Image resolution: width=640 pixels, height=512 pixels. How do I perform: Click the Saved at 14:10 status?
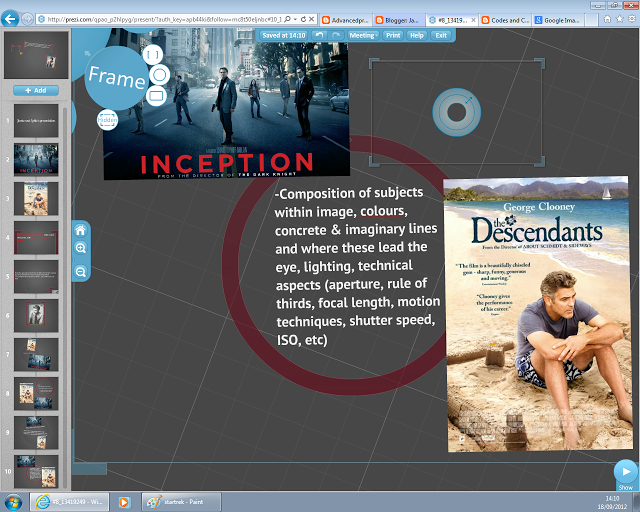point(284,36)
